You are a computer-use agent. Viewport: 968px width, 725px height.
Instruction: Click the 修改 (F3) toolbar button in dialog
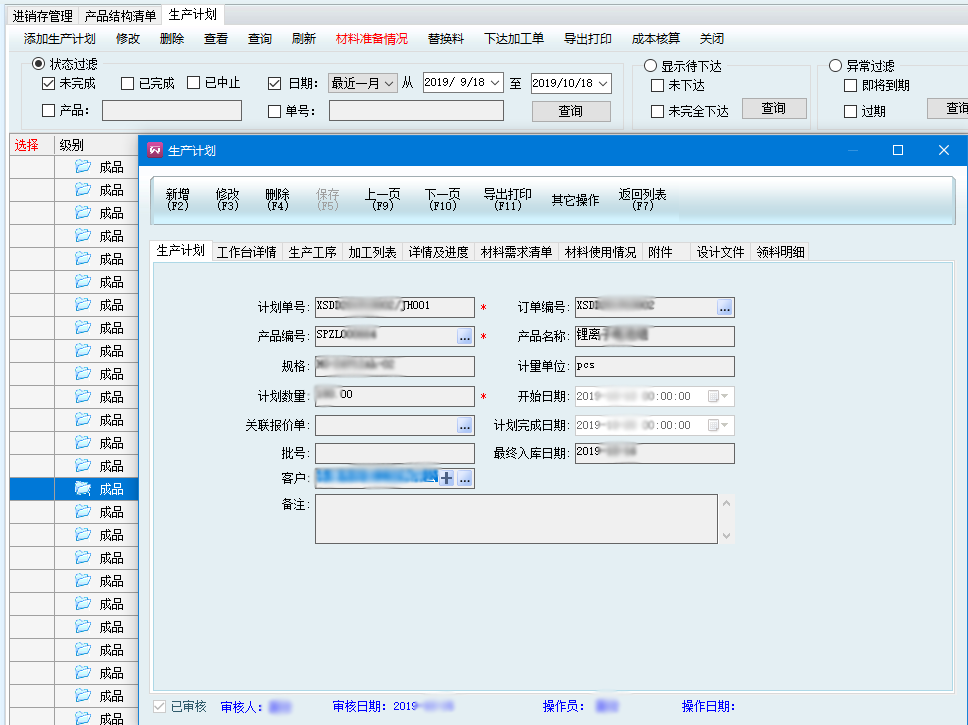click(x=227, y=199)
